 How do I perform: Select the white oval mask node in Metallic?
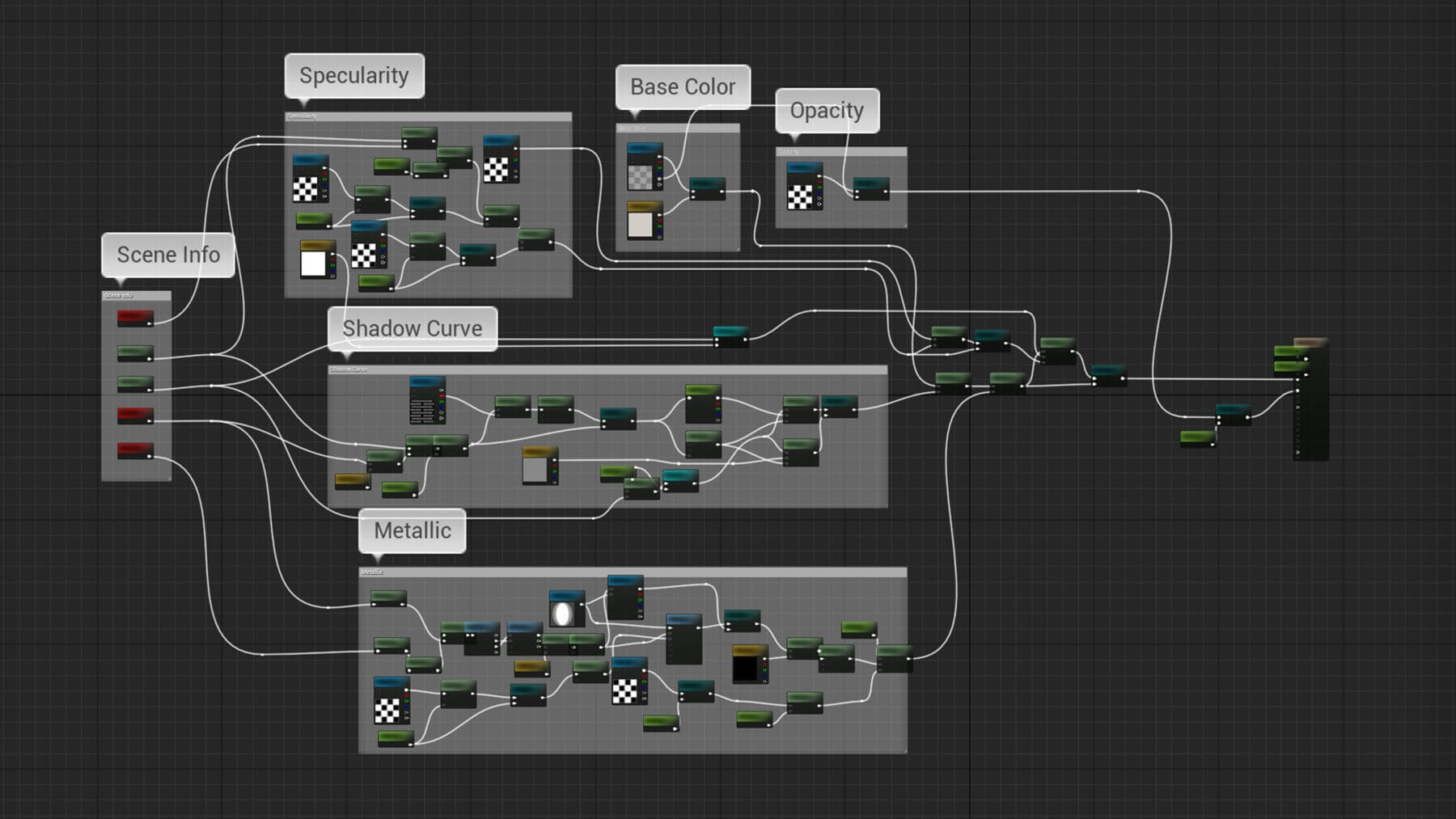coord(566,610)
